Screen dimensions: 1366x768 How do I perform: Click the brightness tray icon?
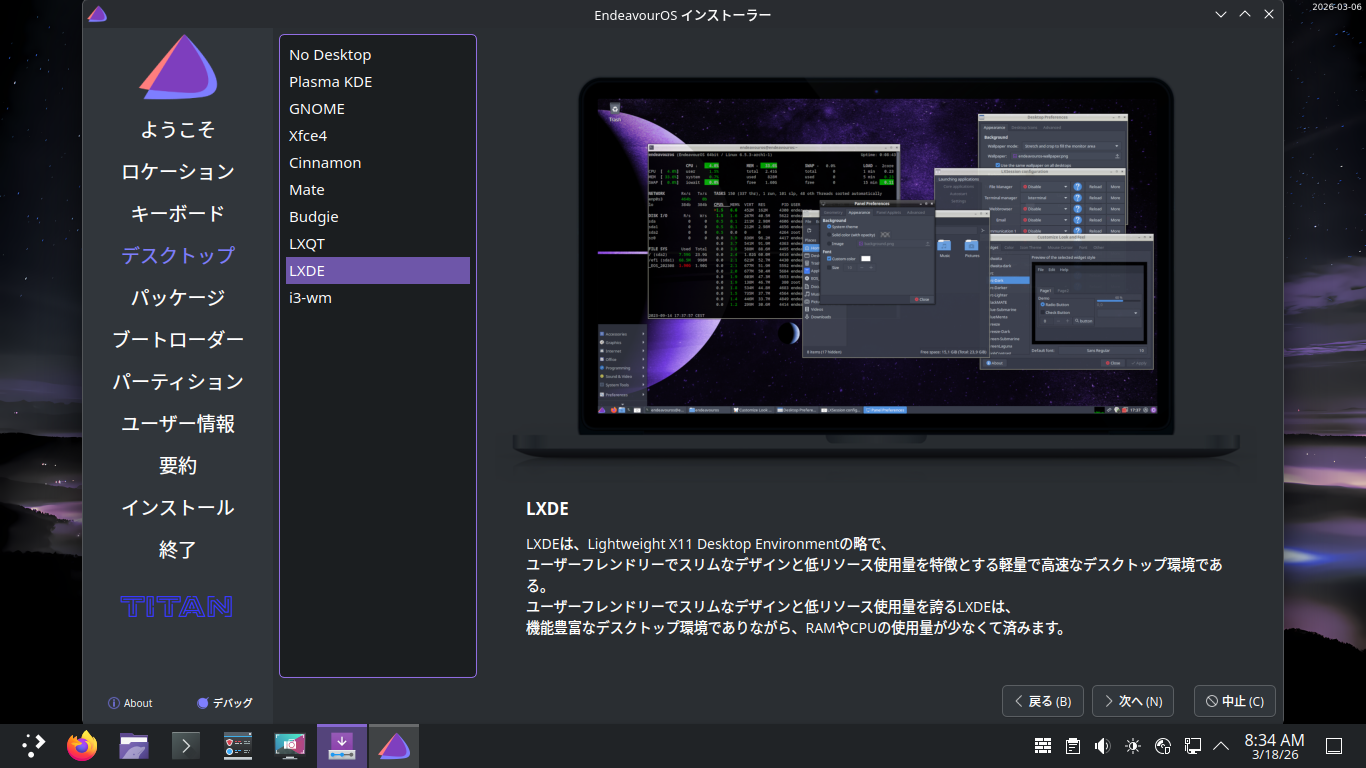coord(1132,746)
